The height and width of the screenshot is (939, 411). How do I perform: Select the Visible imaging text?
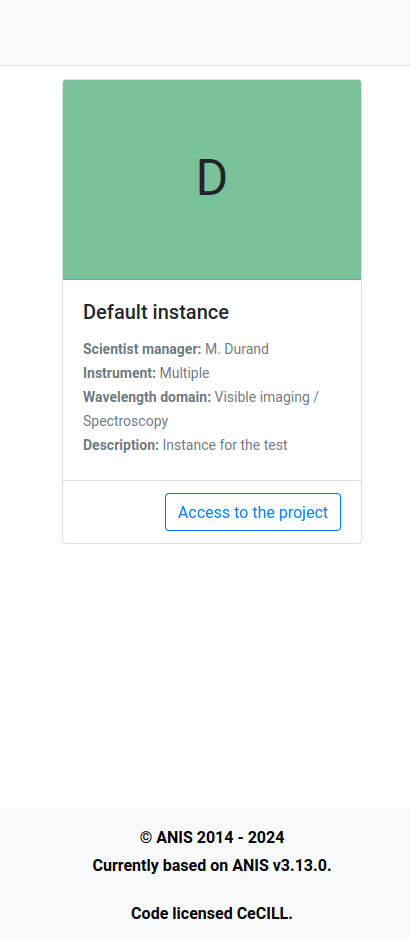262,397
